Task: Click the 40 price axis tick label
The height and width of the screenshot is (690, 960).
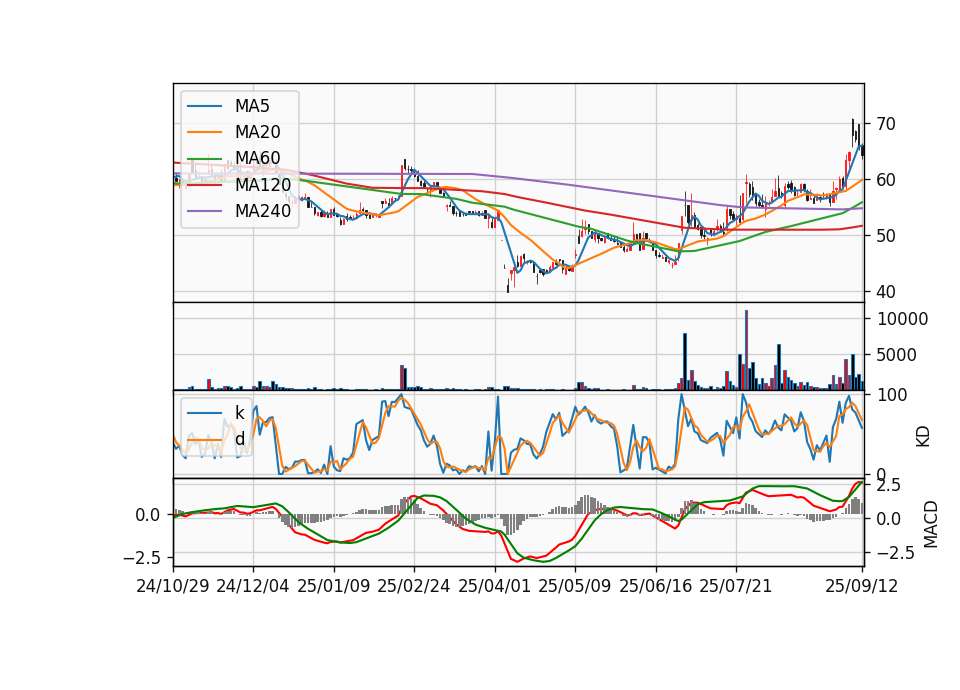Action: pos(886,292)
